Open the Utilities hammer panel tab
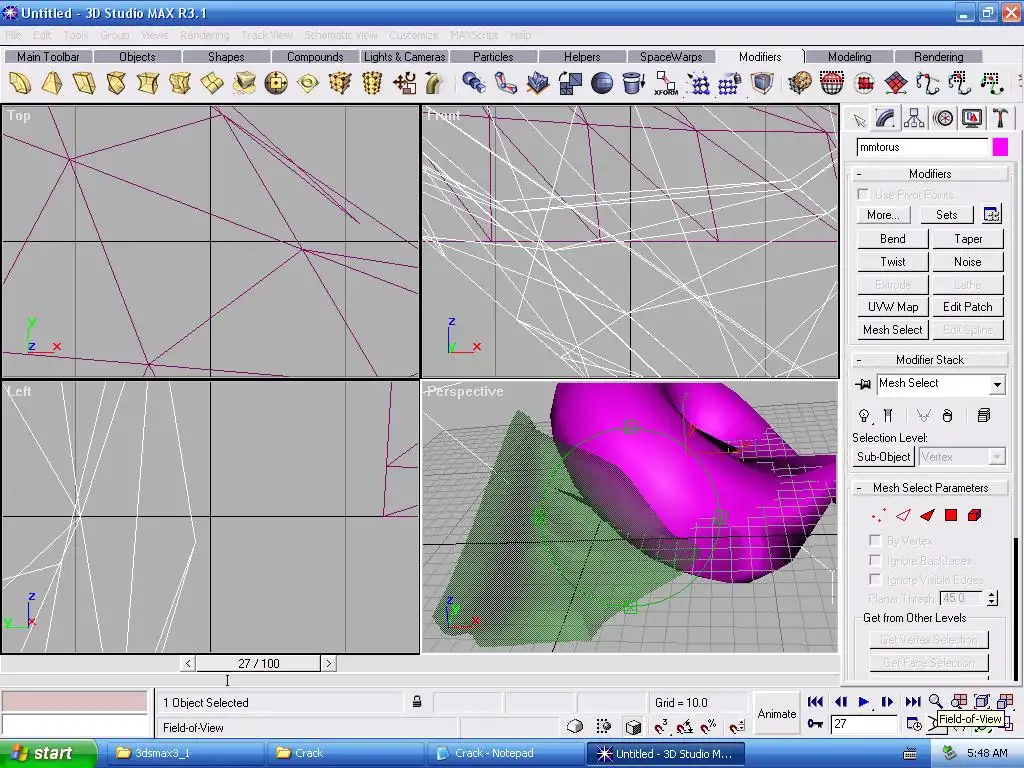This screenshot has height=768, width=1024. click(1000, 119)
